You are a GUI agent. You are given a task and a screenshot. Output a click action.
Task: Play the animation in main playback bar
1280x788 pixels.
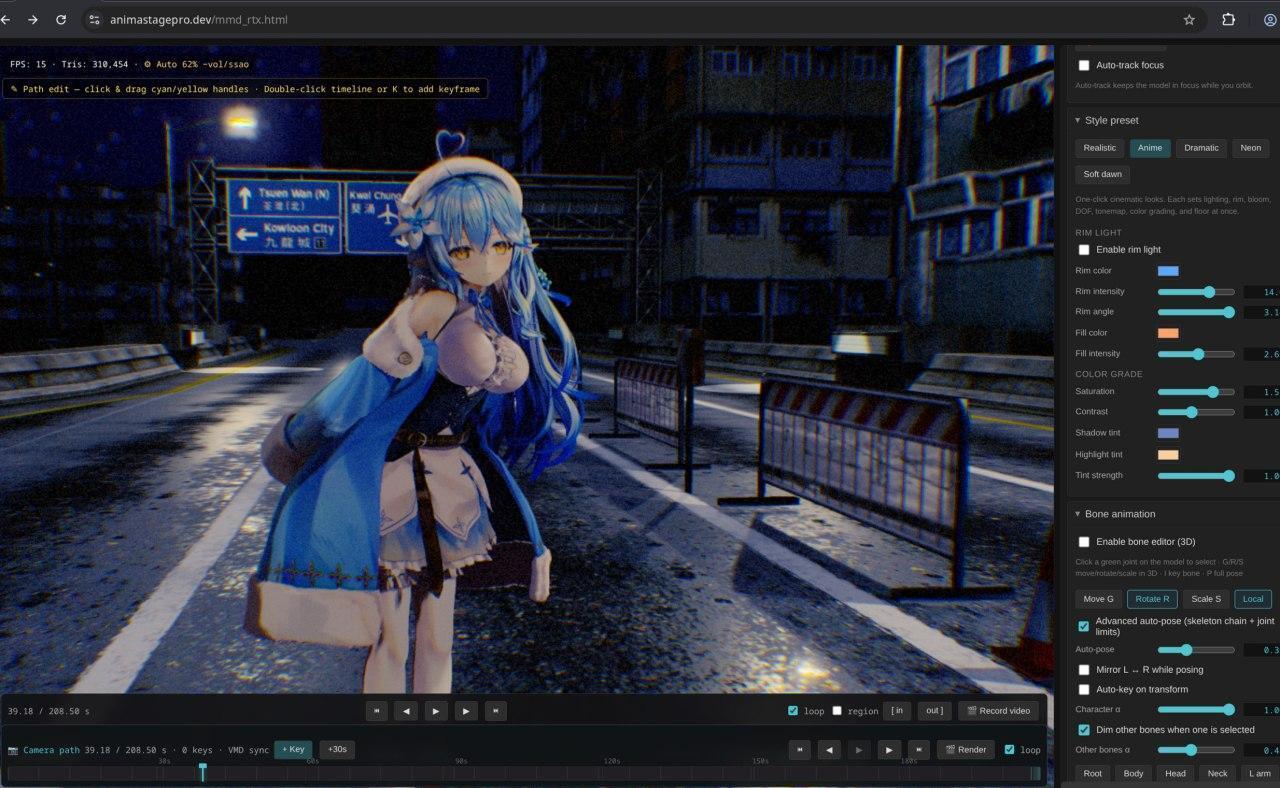click(x=436, y=711)
